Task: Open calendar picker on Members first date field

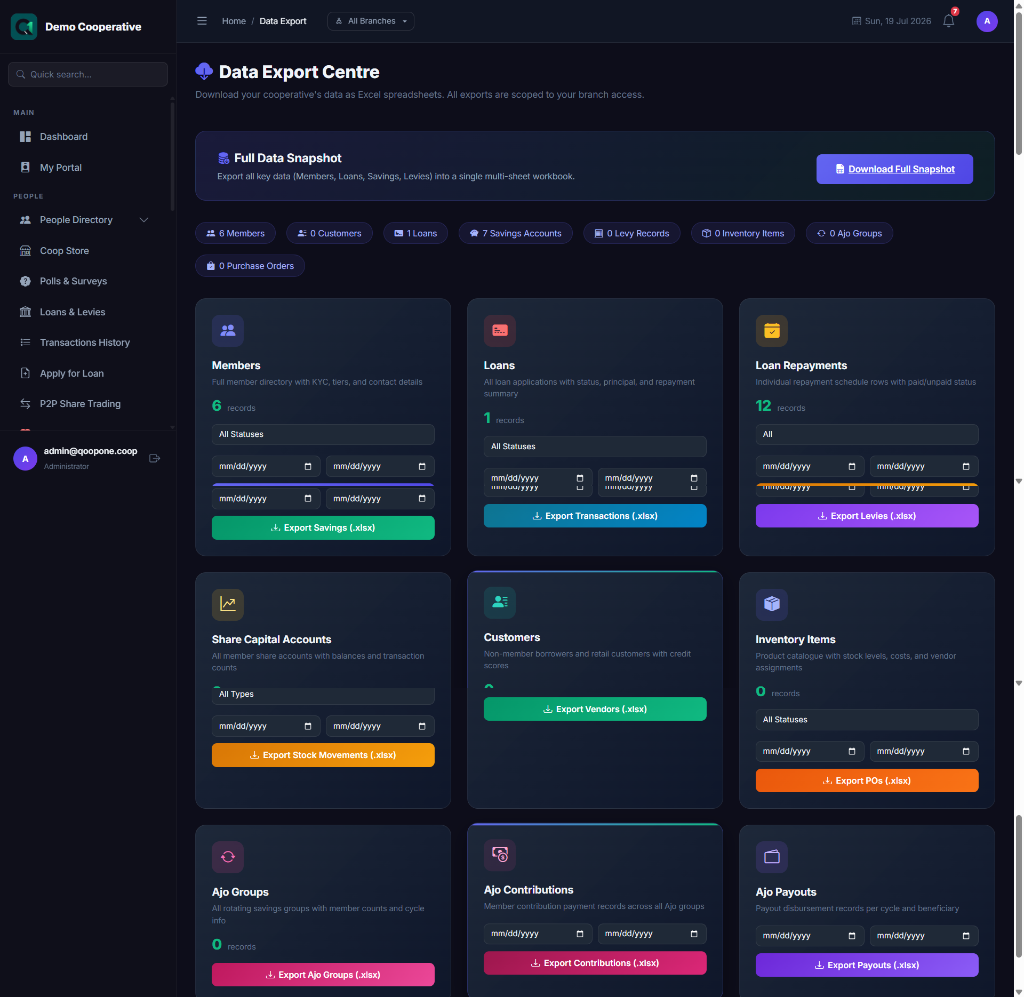Action: pos(308,466)
